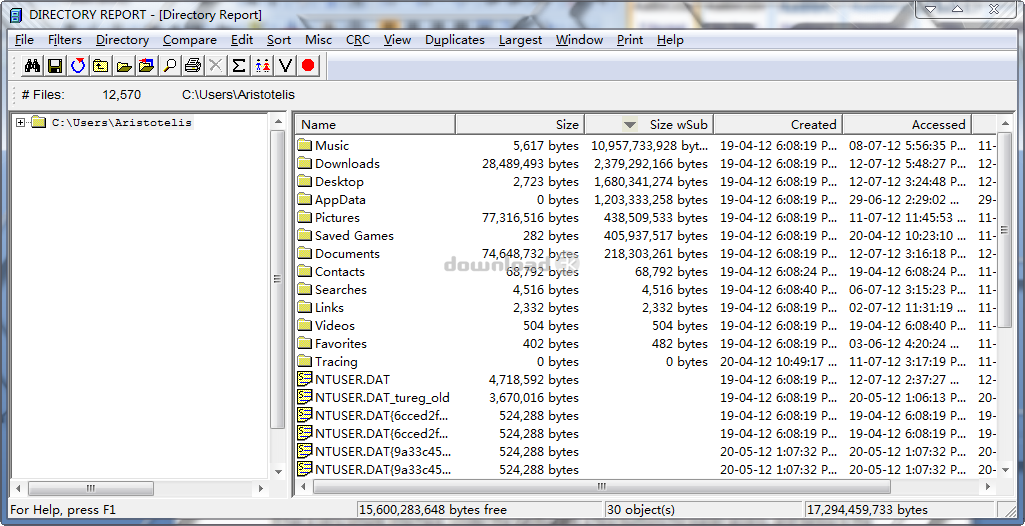Open the Largest menu
This screenshot has height=526, width=1025.
520,40
